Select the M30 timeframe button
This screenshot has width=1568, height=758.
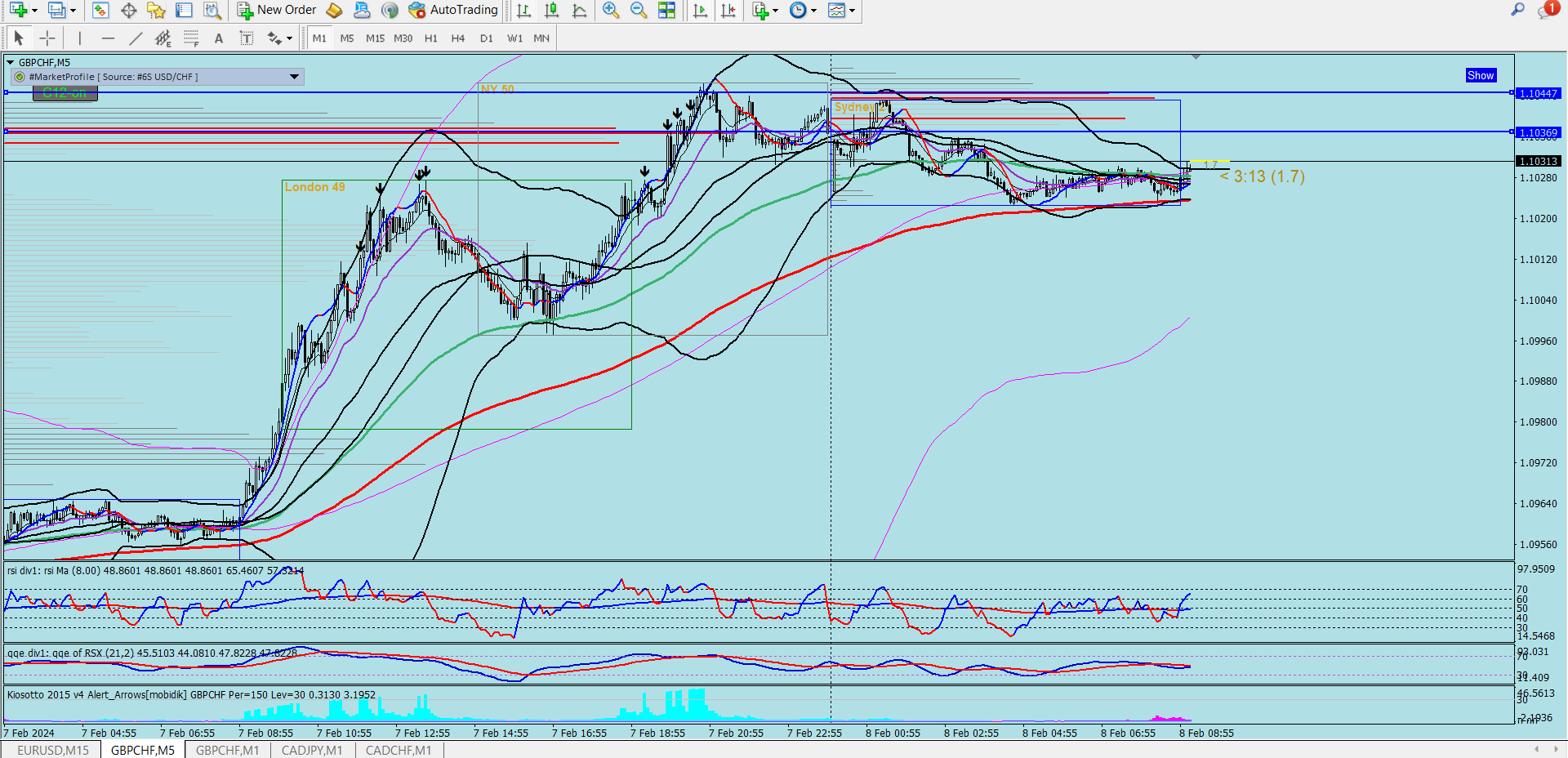click(403, 38)
